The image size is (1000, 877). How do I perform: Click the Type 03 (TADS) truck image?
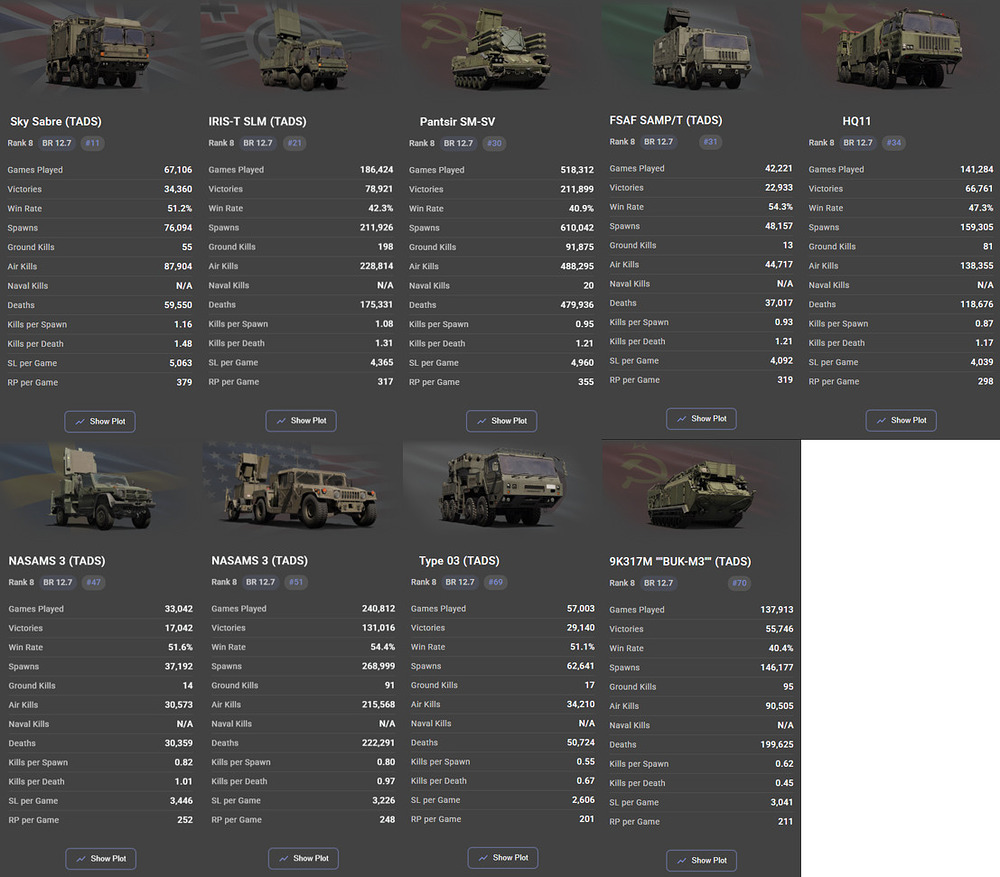click(x=502, y=488)
